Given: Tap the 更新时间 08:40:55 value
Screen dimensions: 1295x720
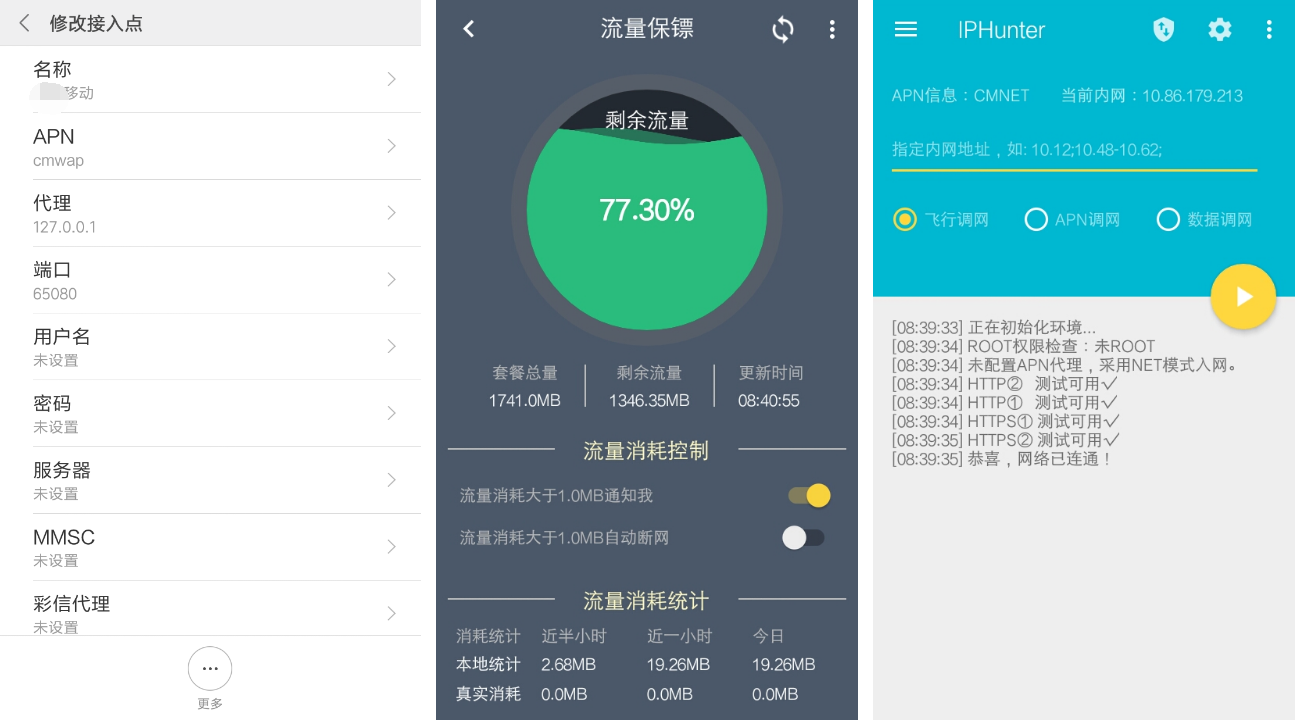Looking at the screenshot, I should [x=769, y=401].
